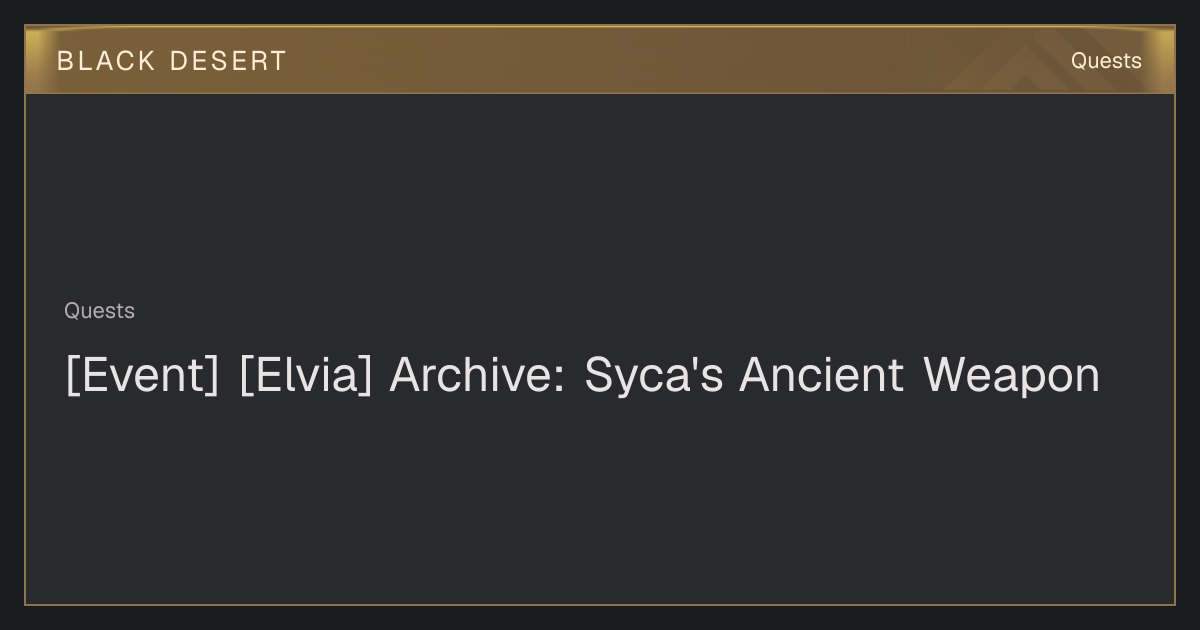This screenshot has width=1200, height=630.
Task: Open the Quests link in the gold header
Action: [1106, 61]
